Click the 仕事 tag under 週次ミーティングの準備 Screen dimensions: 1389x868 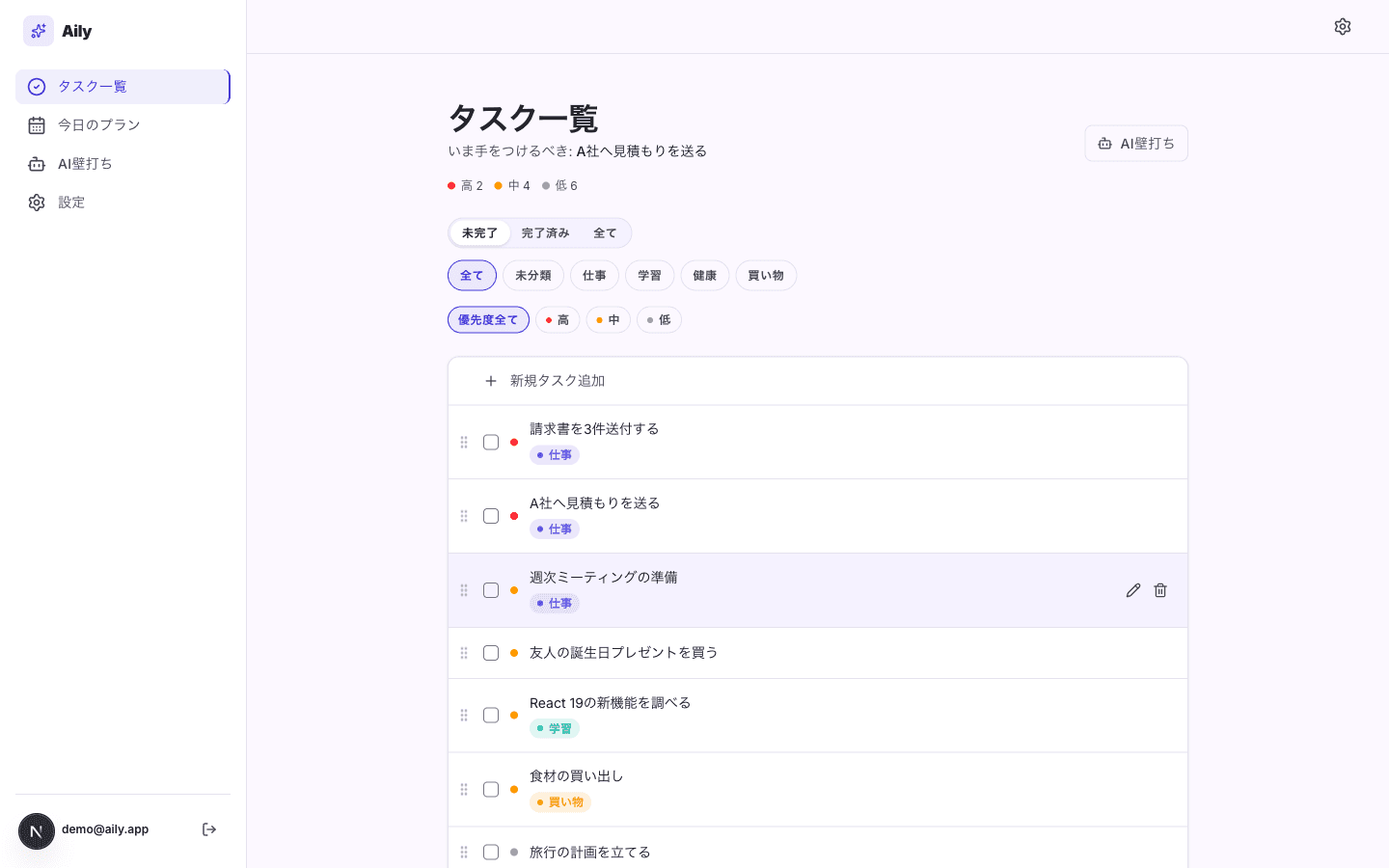[555, 604]
